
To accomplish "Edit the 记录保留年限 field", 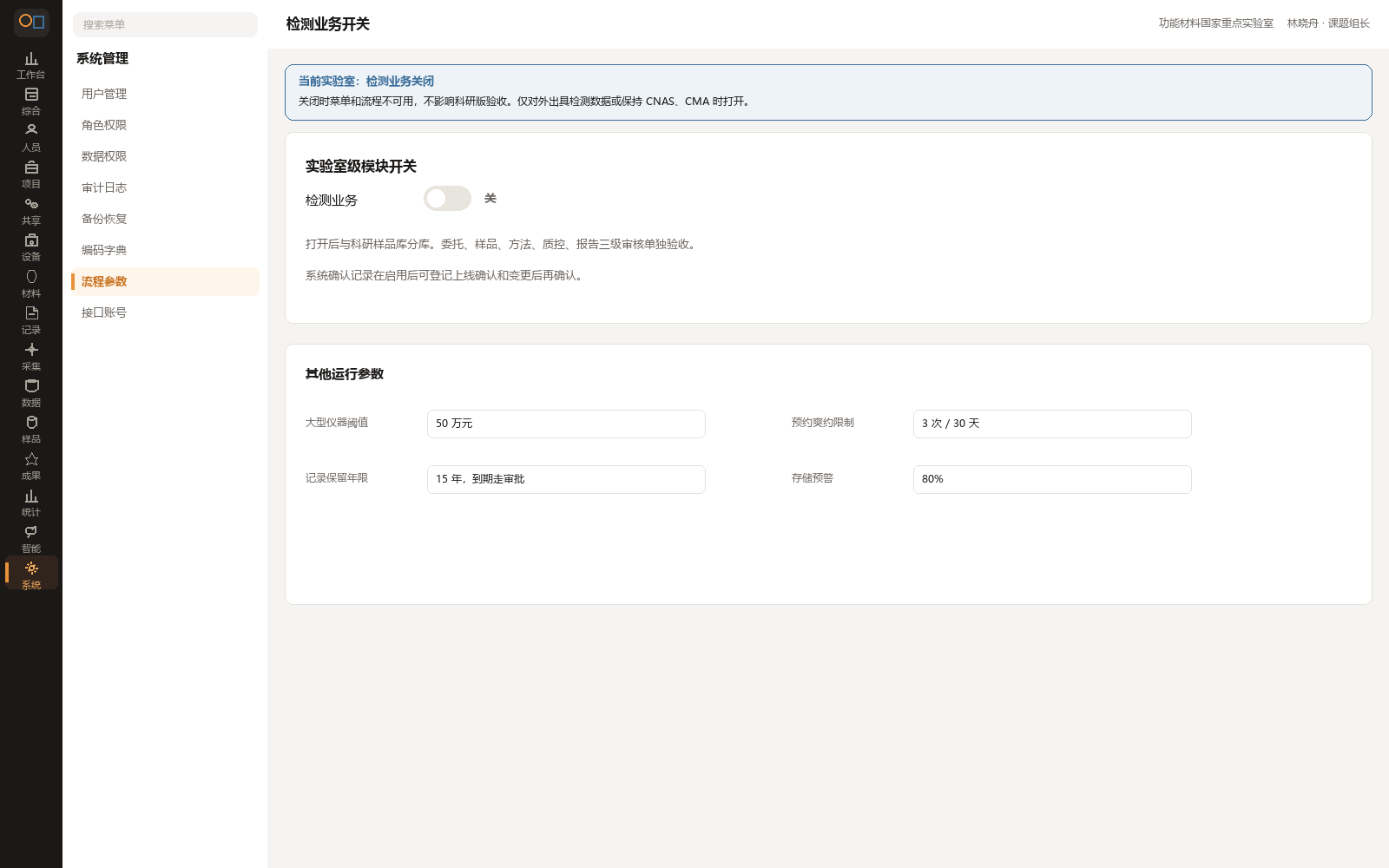I will tap(566, 479).
